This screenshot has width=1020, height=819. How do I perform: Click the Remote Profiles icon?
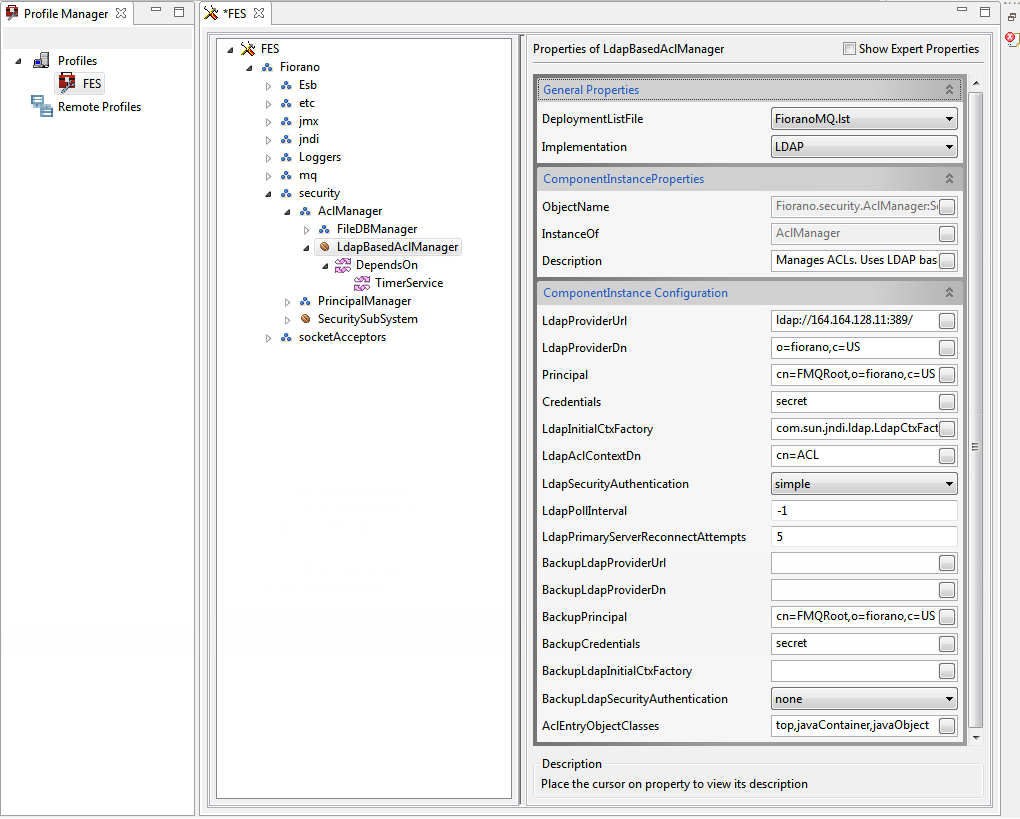[42, 106]
